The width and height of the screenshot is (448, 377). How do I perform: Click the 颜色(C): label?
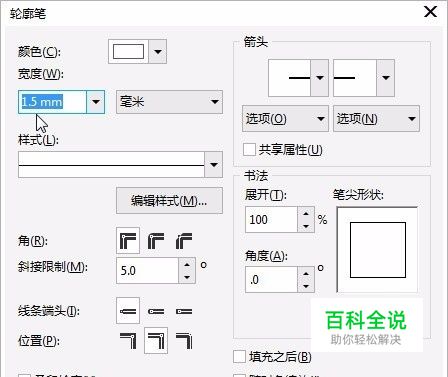(39, 52)
